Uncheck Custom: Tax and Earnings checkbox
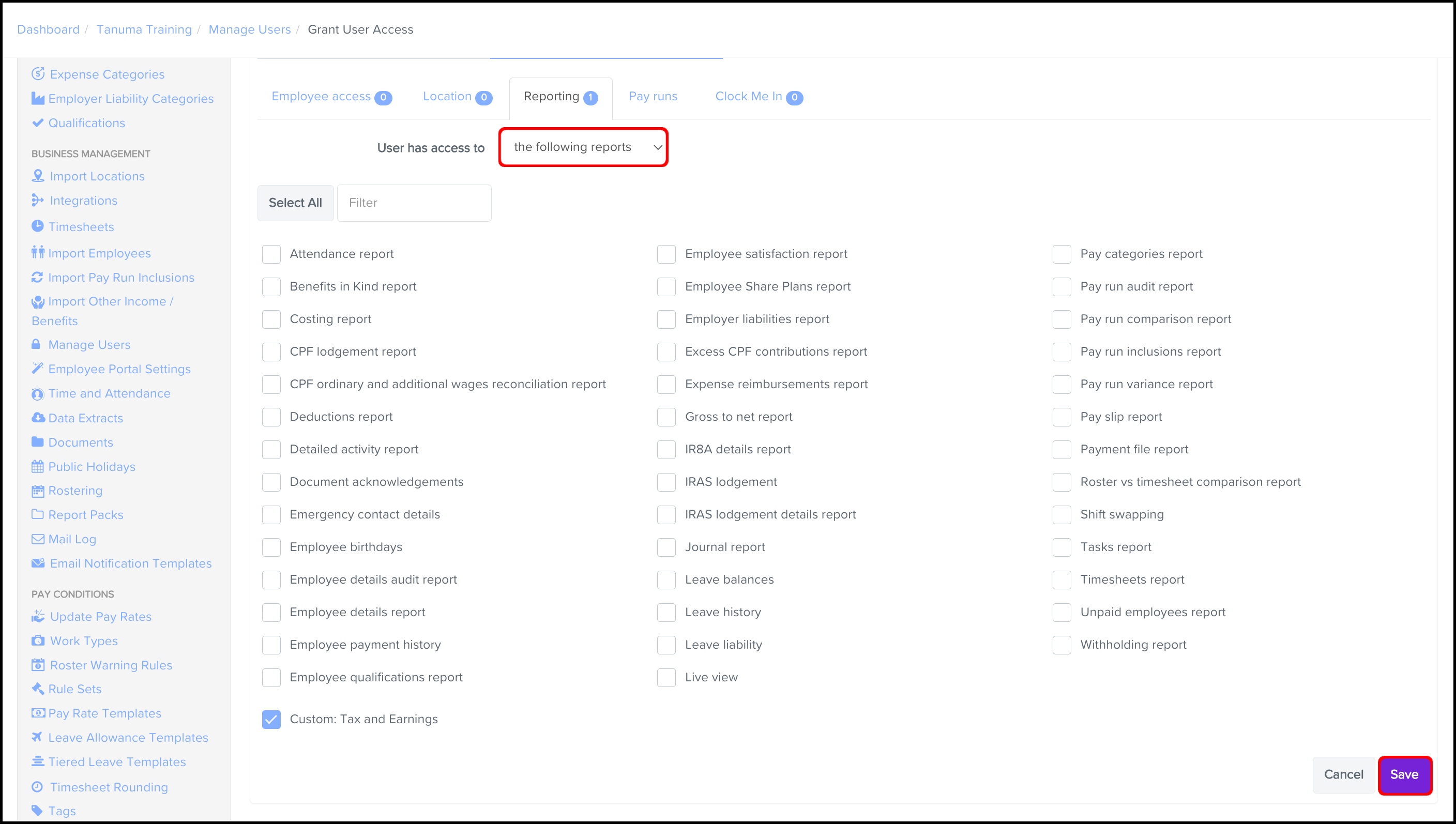 pos(271,719)
